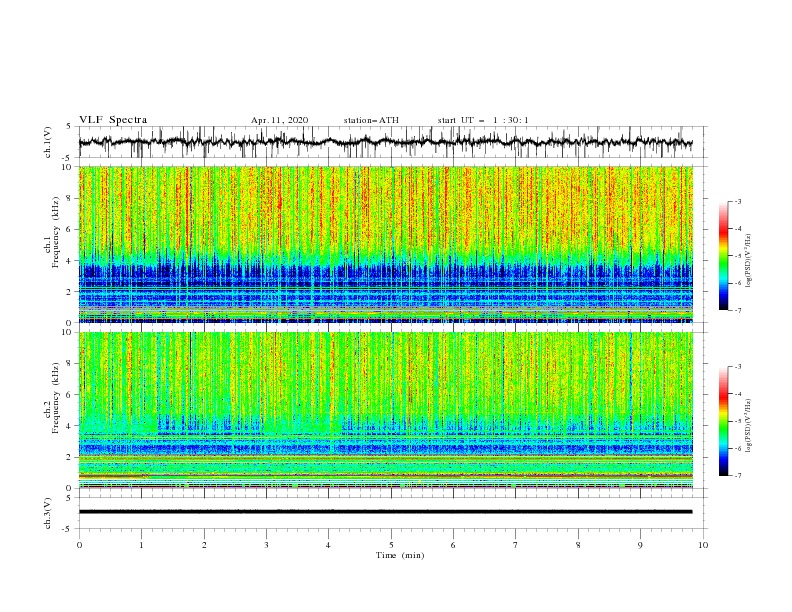Image resolution: width=792 pixels, height=612 pixels.
Task: Select the "start UT = 1 : 30: 1" text
Action: [x=483, y=120]
